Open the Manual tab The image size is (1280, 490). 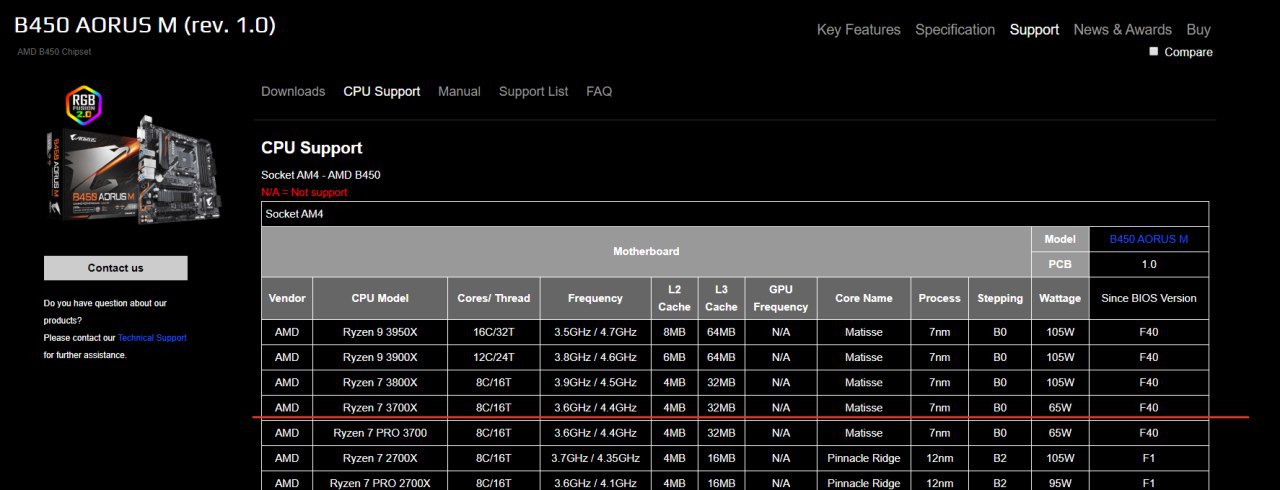459,91
